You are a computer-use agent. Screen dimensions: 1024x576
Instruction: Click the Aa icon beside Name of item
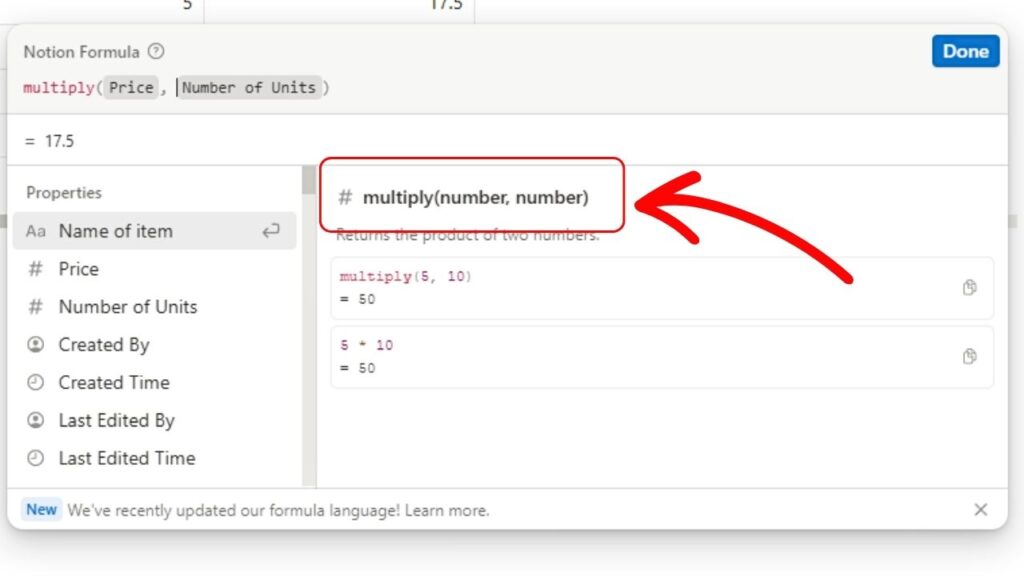tap(36, 231)
